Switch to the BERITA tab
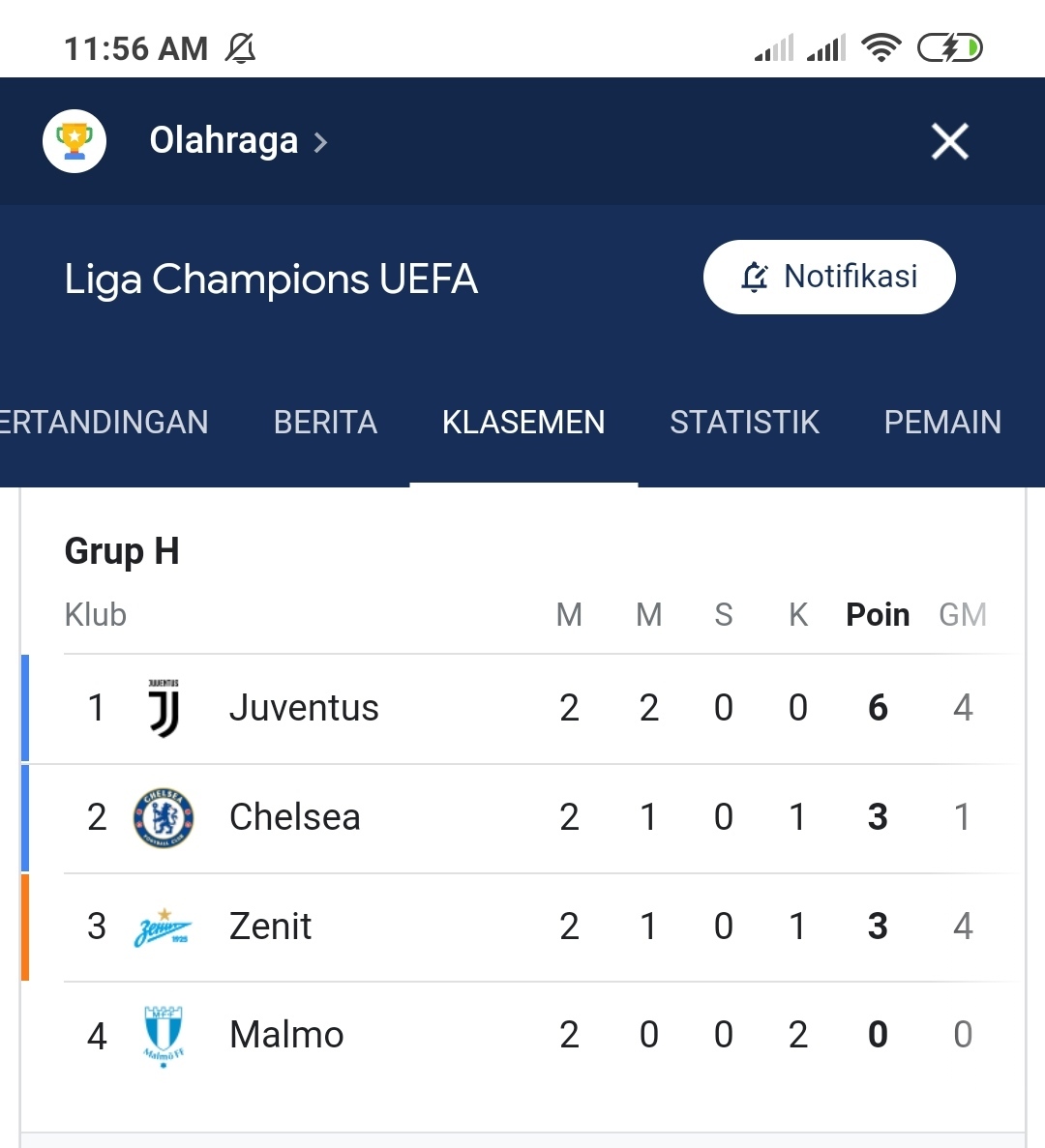Image resolution: width=1045 pixels, height=1148 pixels. tap(325, 423)
